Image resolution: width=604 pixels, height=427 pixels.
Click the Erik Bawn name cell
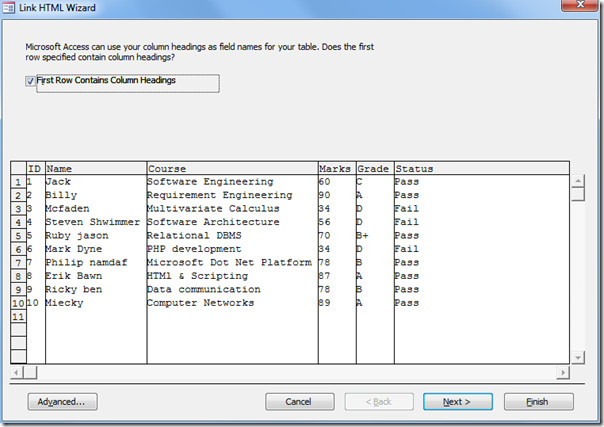(x=96, y=276)
